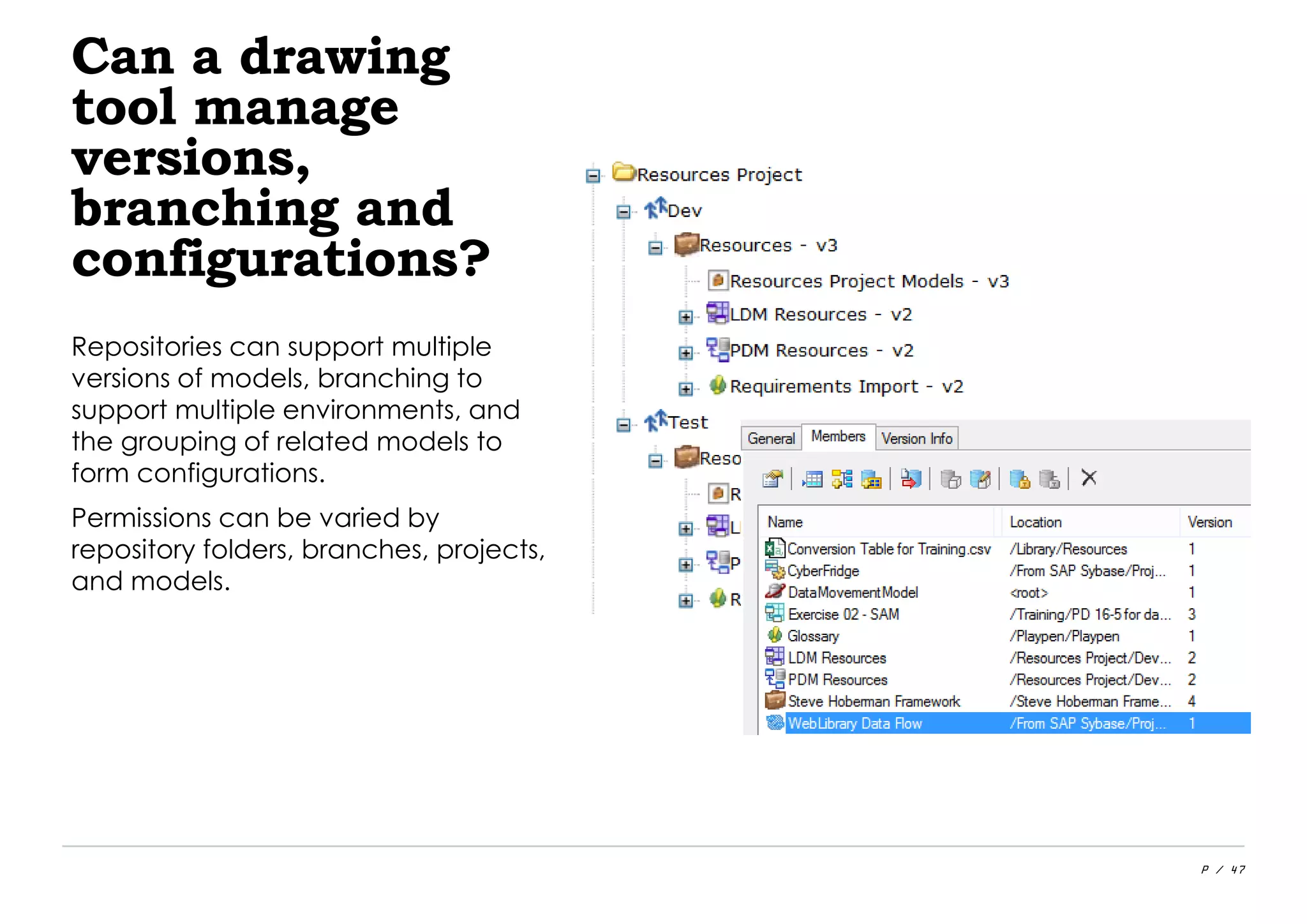
Task: Select the Dev branch label
Action: 685,211
